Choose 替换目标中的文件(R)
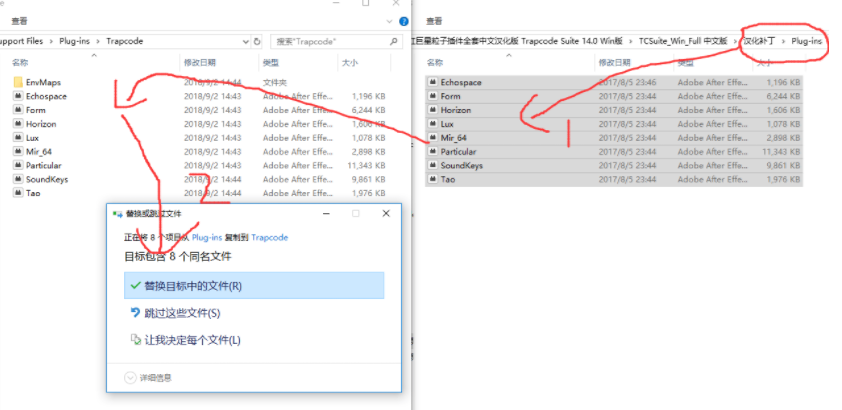 pos(254,285)
